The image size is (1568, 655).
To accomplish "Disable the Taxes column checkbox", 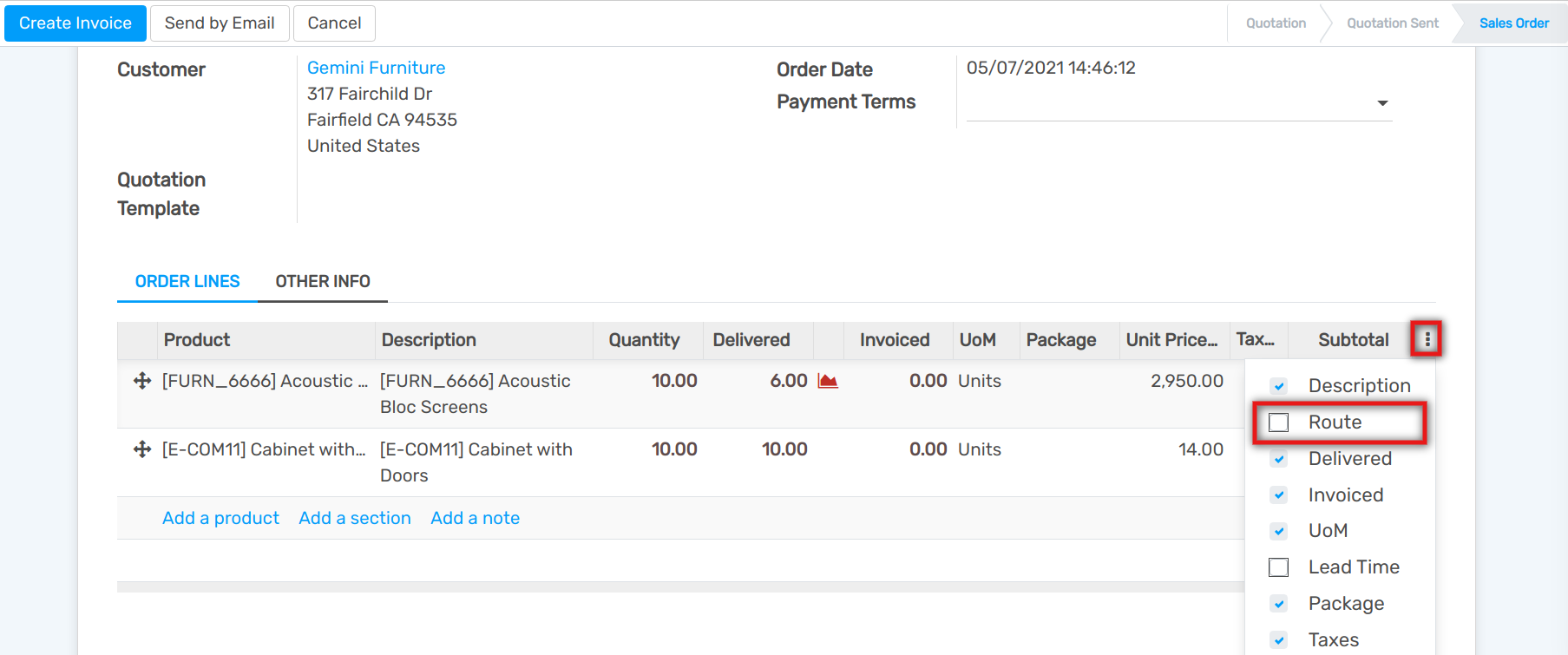I will coord(1278,639).
